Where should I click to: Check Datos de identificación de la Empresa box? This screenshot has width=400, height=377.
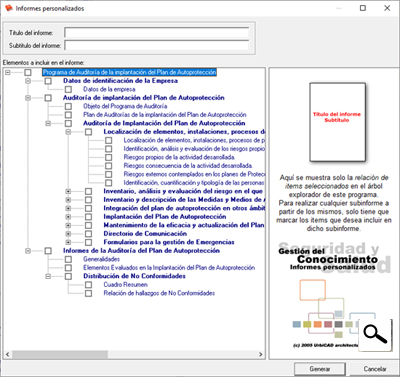pyautogui.click(x=48, y=81)
